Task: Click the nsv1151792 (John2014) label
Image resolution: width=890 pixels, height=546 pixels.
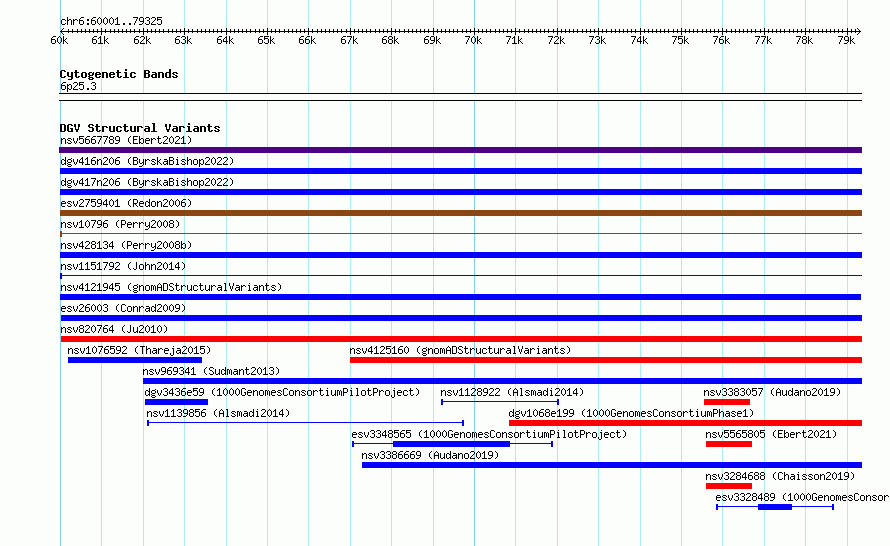Action: (x=123, y=266)
